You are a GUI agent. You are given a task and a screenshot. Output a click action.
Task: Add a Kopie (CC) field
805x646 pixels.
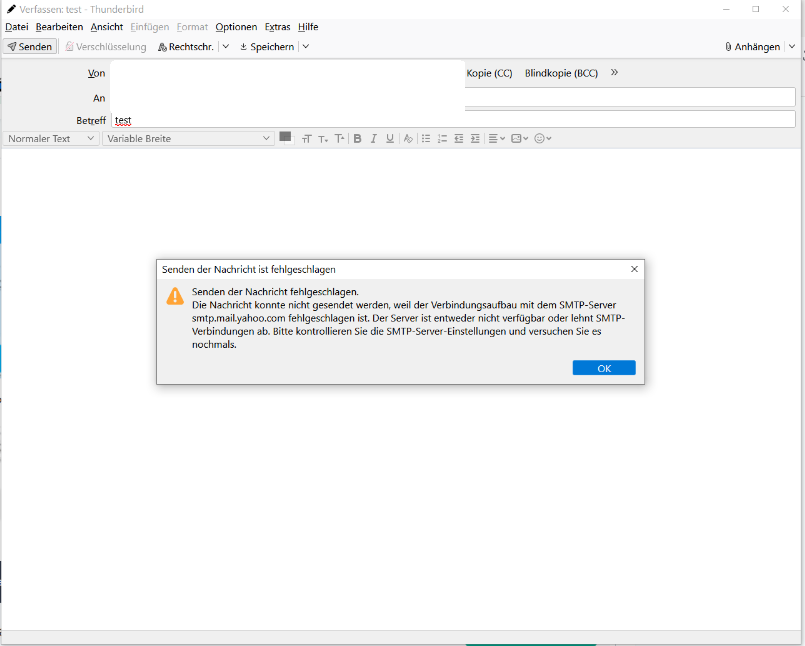[489, 73]
